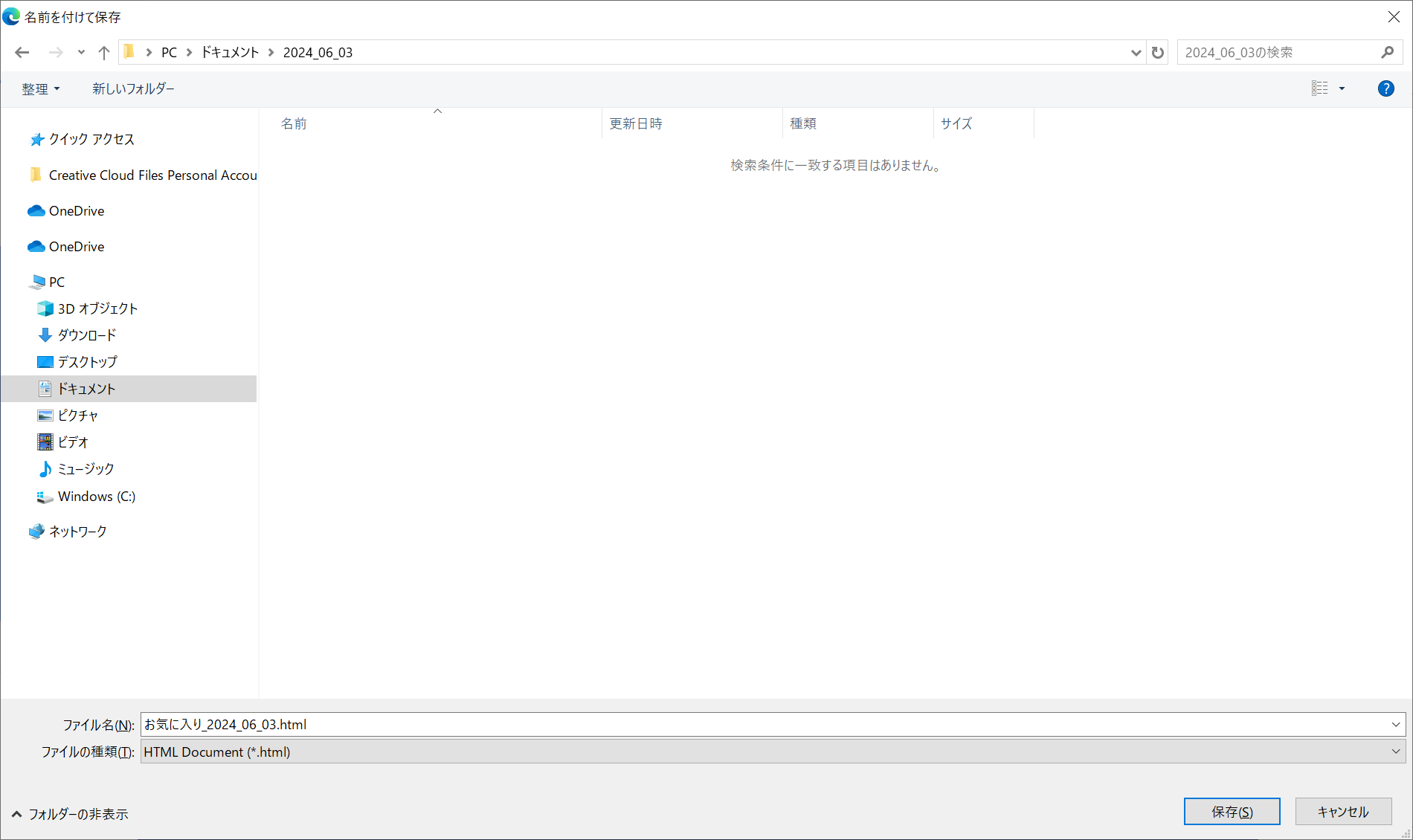This screenshot has width=1413, height=840.
Task: Open the ファイル名 dropdown arrow
Action: 1396,725
